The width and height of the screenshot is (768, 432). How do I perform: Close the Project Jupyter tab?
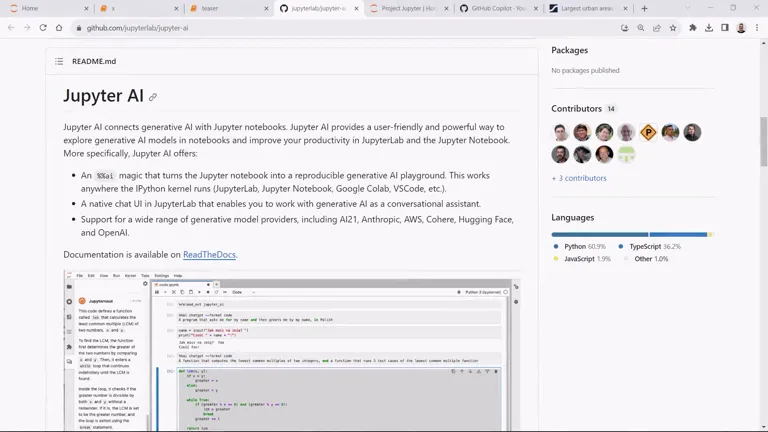tap(446, 8)
